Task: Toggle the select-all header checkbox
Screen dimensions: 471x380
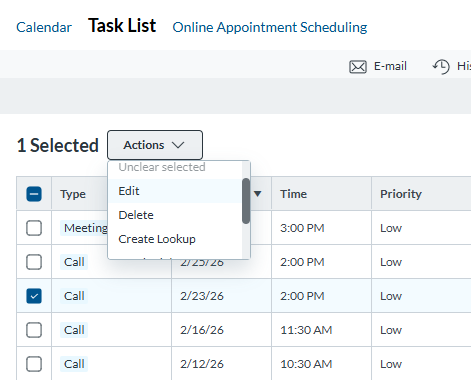Action: click(34, 194)
